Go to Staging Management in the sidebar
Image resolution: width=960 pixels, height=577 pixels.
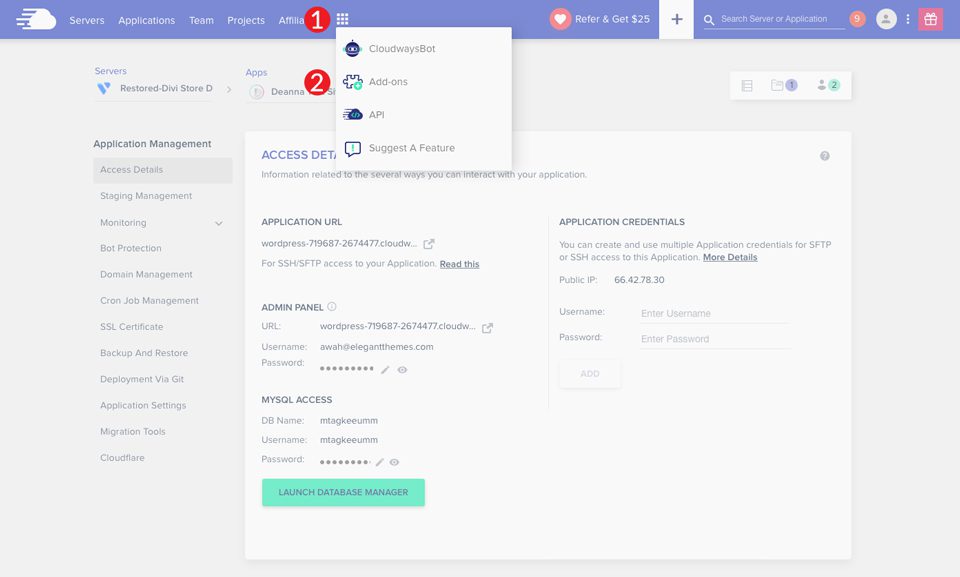146,196
